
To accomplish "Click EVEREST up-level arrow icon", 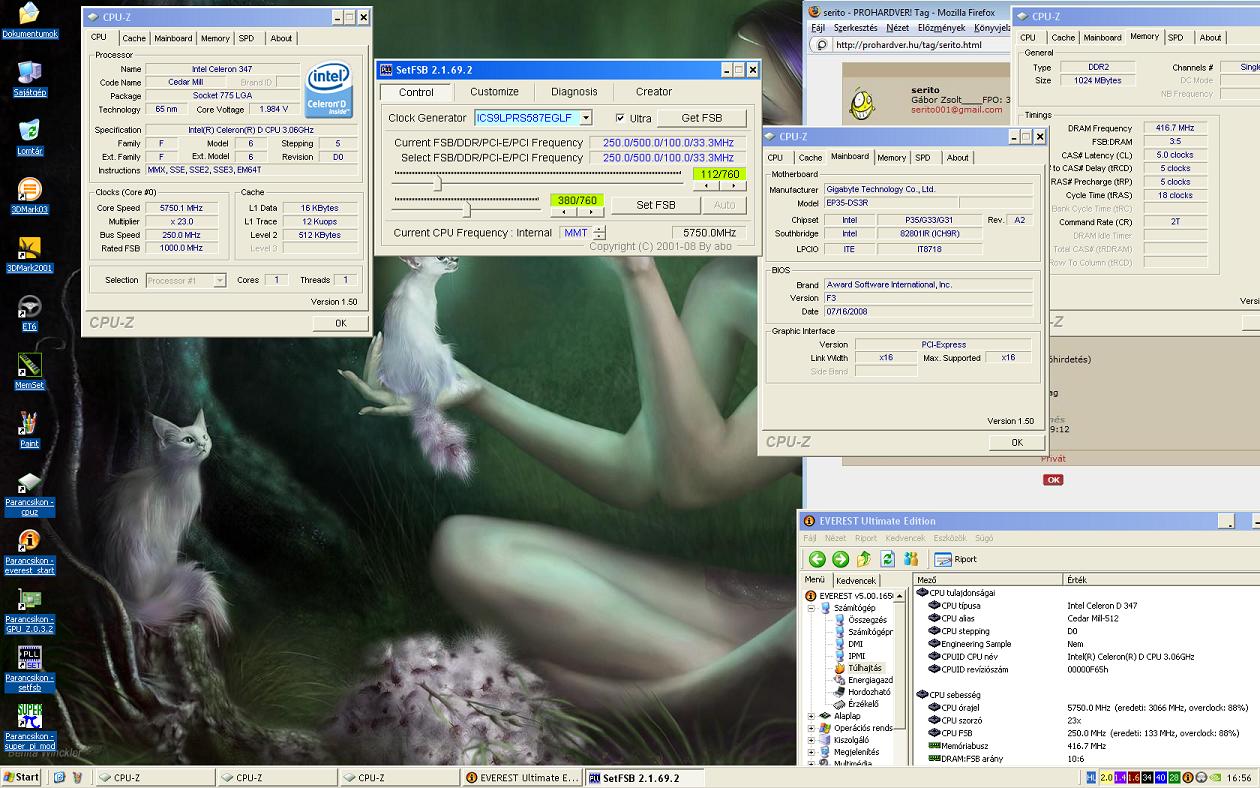I will point(863,559).
